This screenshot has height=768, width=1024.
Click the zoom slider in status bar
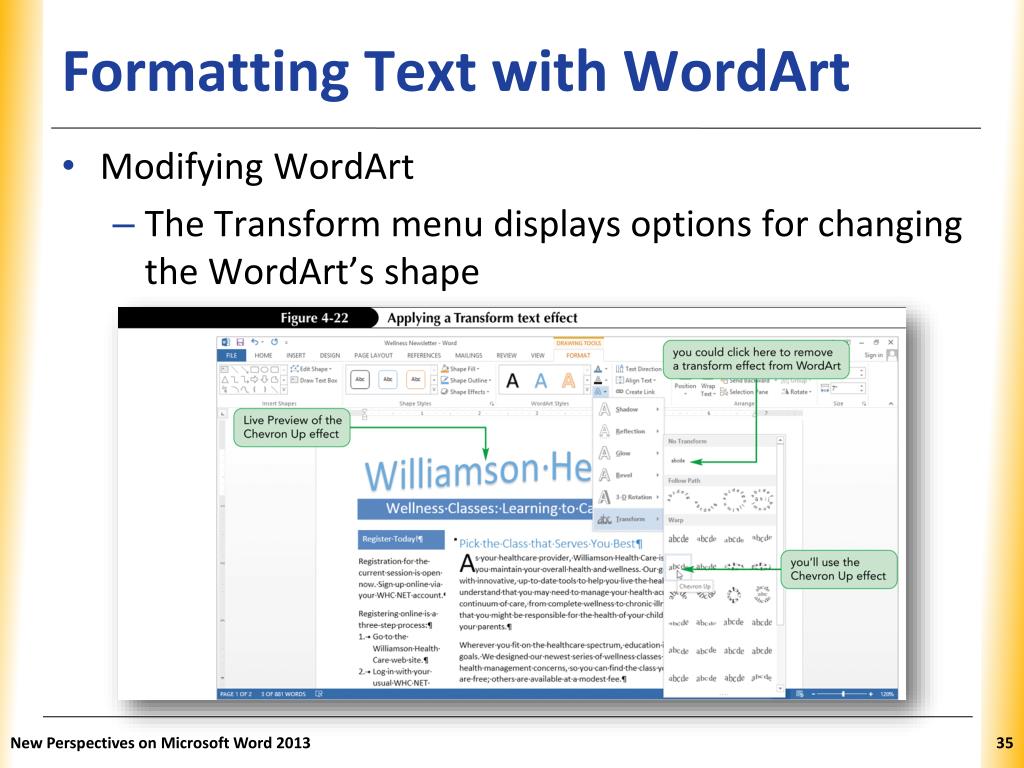[843, 694]
